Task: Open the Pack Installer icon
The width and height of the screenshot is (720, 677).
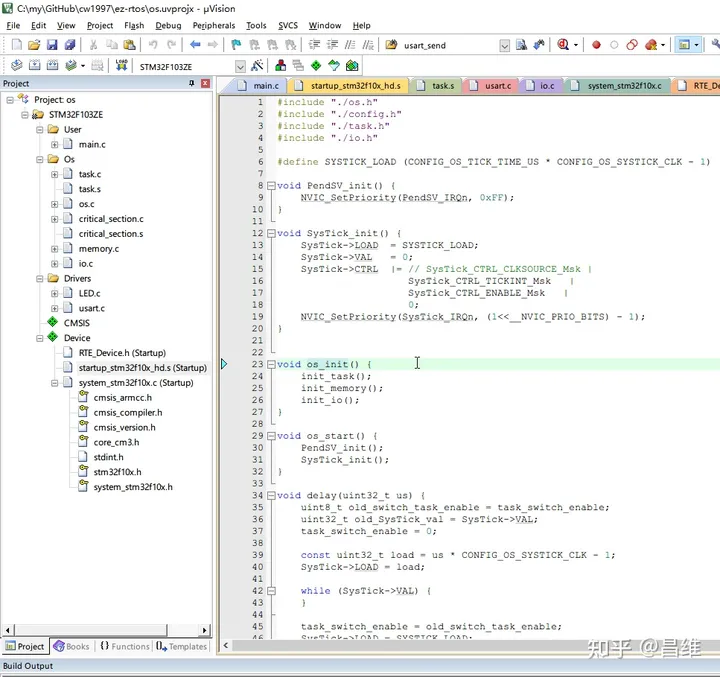Action: click(352, 66)
